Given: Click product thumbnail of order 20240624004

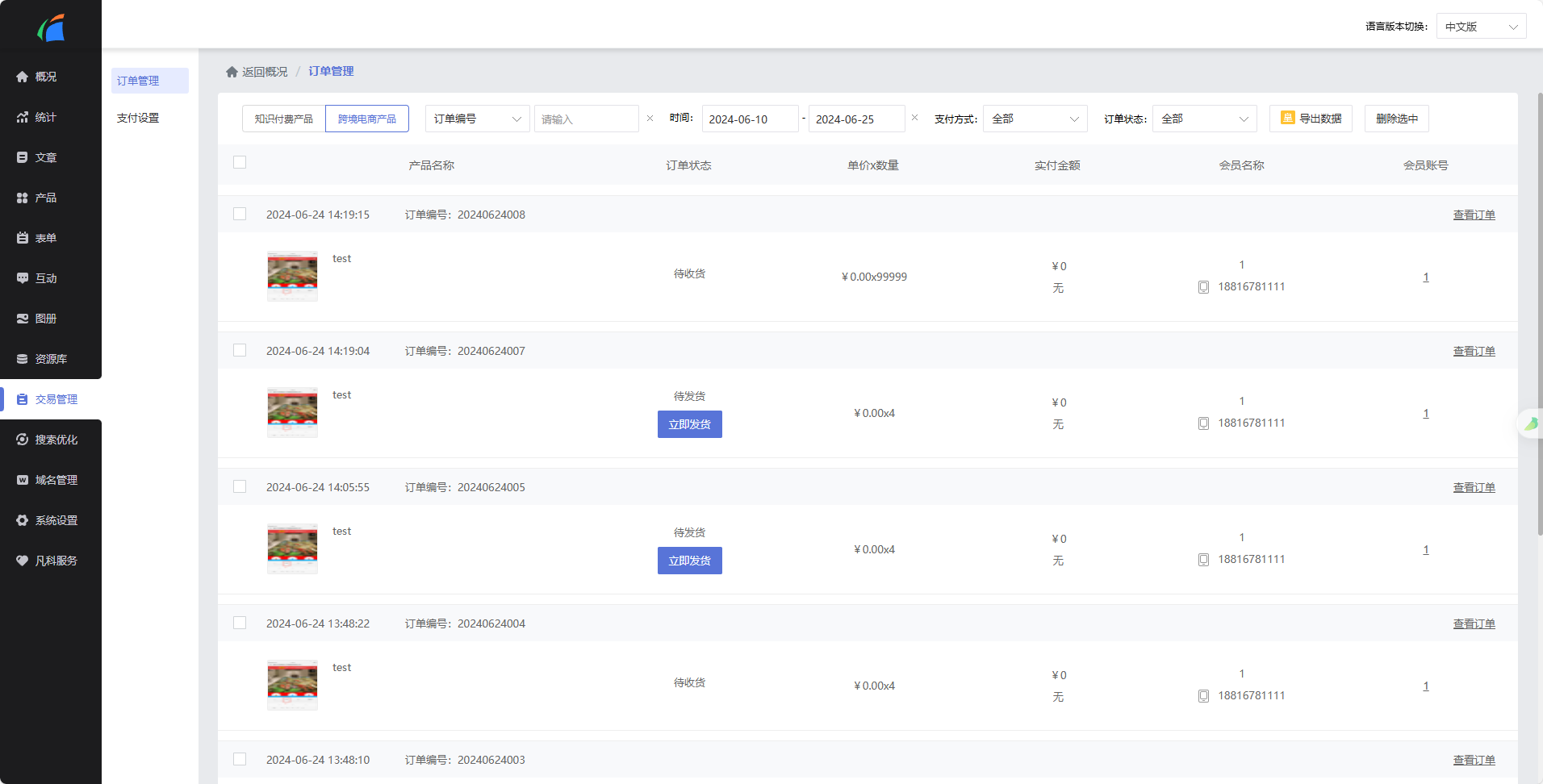Looking at the screenshot, I should (x=292, y=686).
